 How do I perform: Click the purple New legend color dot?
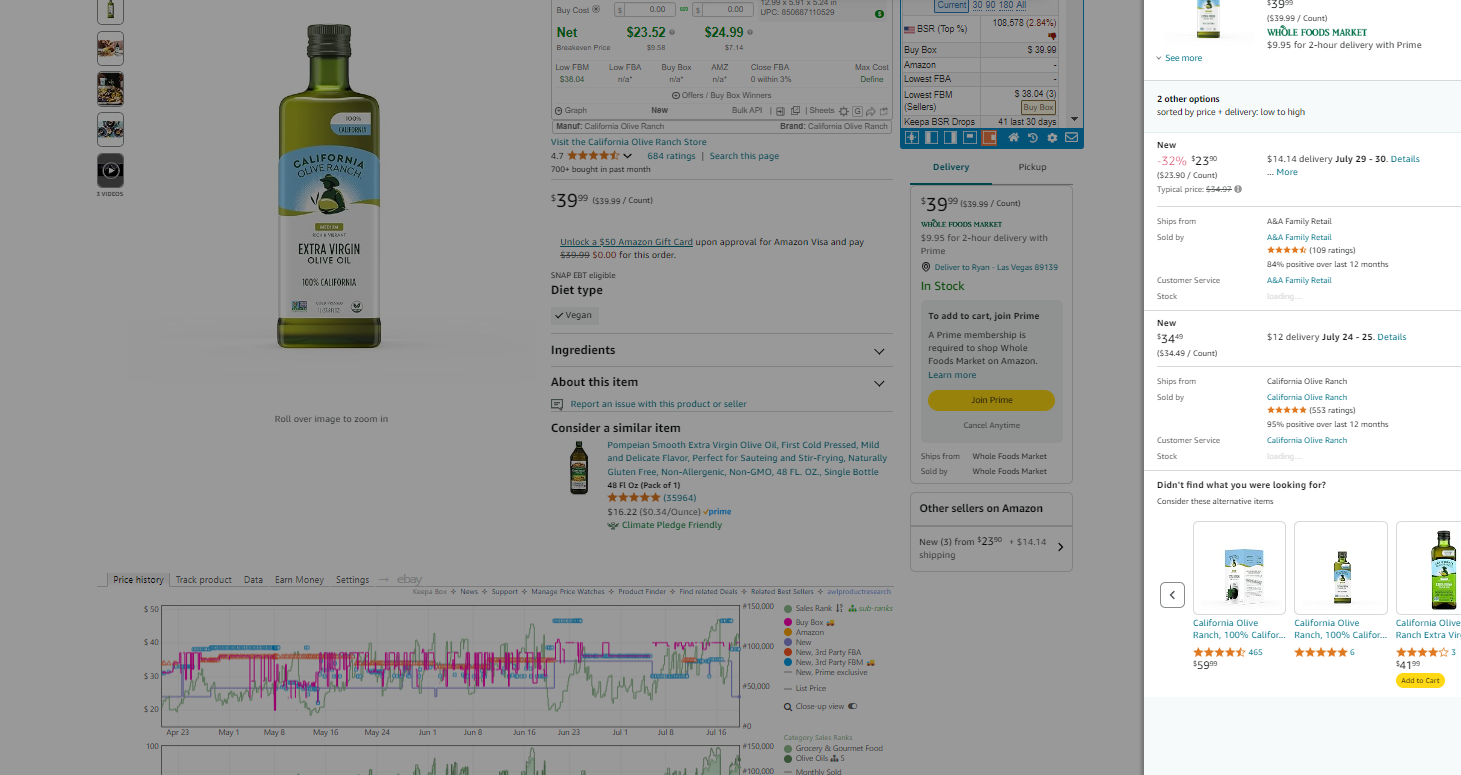coord(788,642)
